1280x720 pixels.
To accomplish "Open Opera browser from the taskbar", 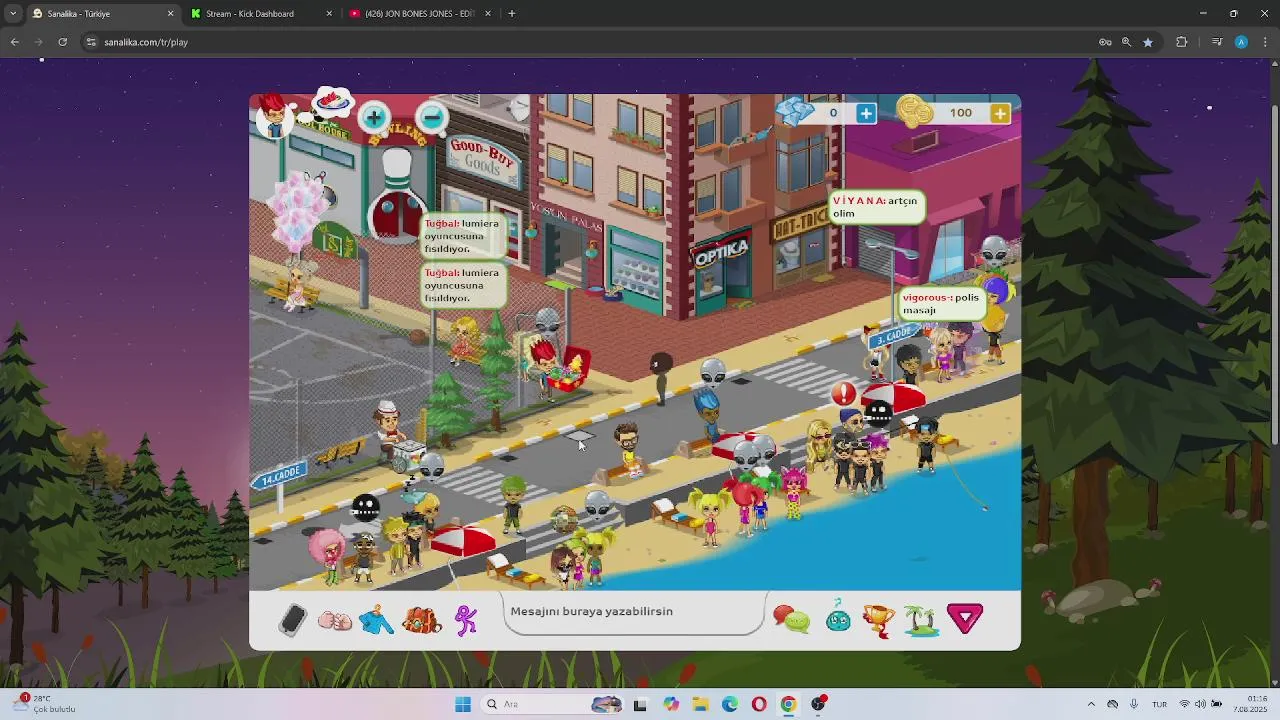I will pyautogui.click(x=759, y=704).
